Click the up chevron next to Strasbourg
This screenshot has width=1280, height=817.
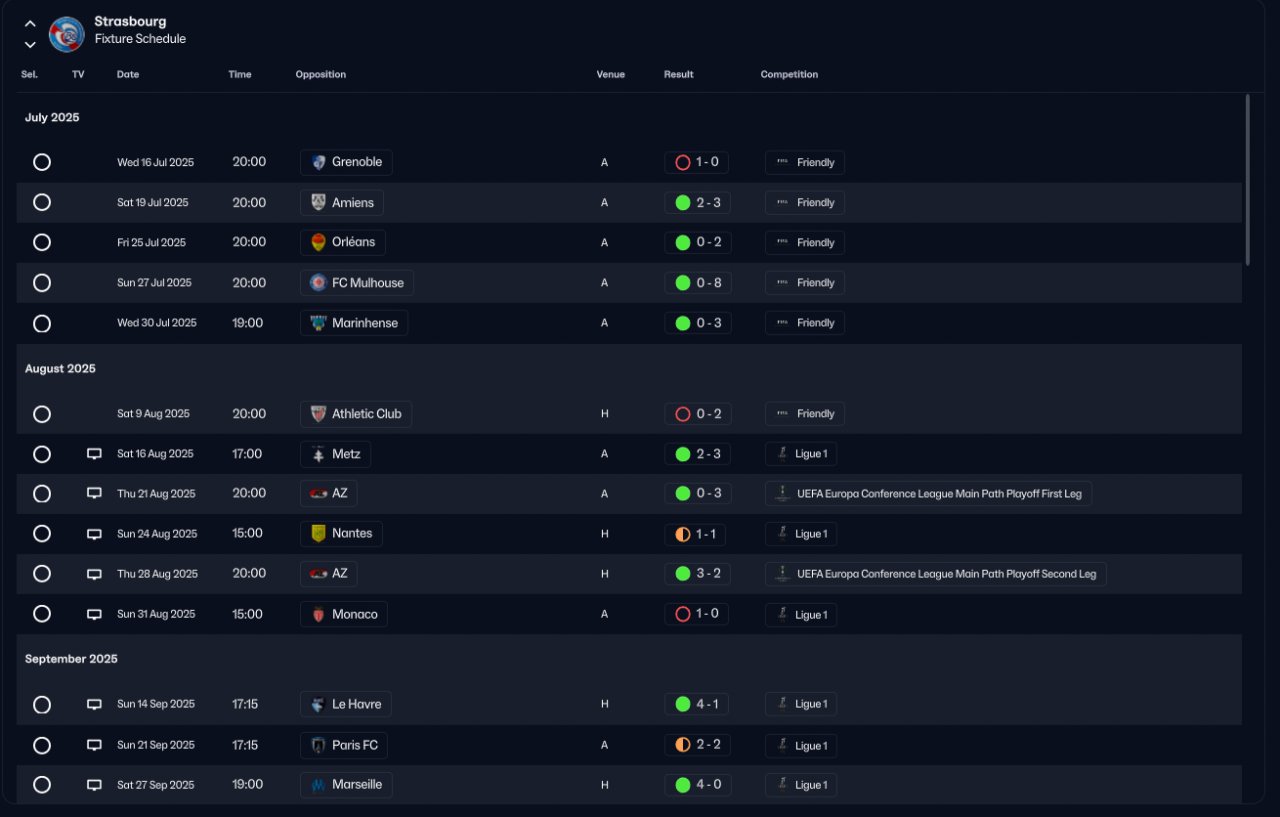(30, 24)
